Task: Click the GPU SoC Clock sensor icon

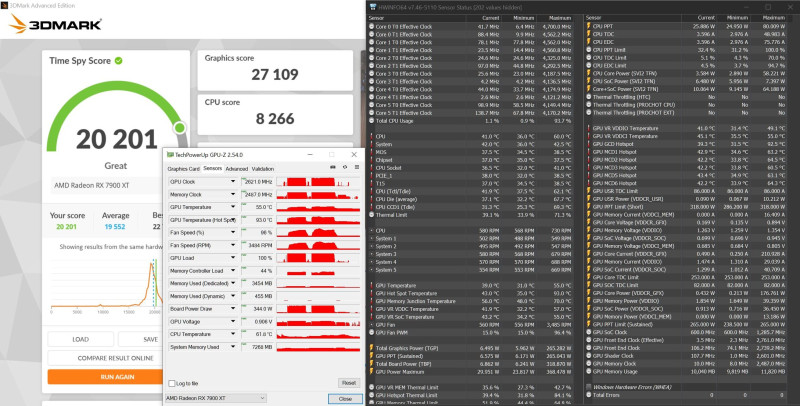Action: coord(588,332)
